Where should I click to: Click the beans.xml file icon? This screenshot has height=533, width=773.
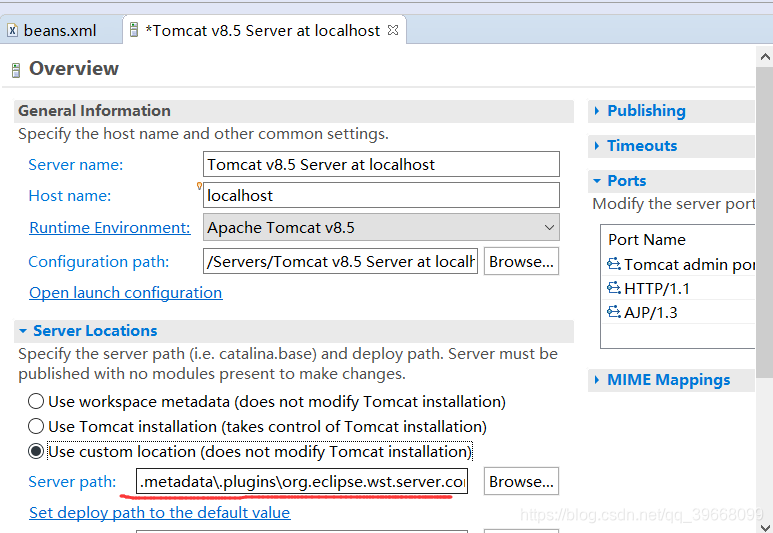click(13, 31)
